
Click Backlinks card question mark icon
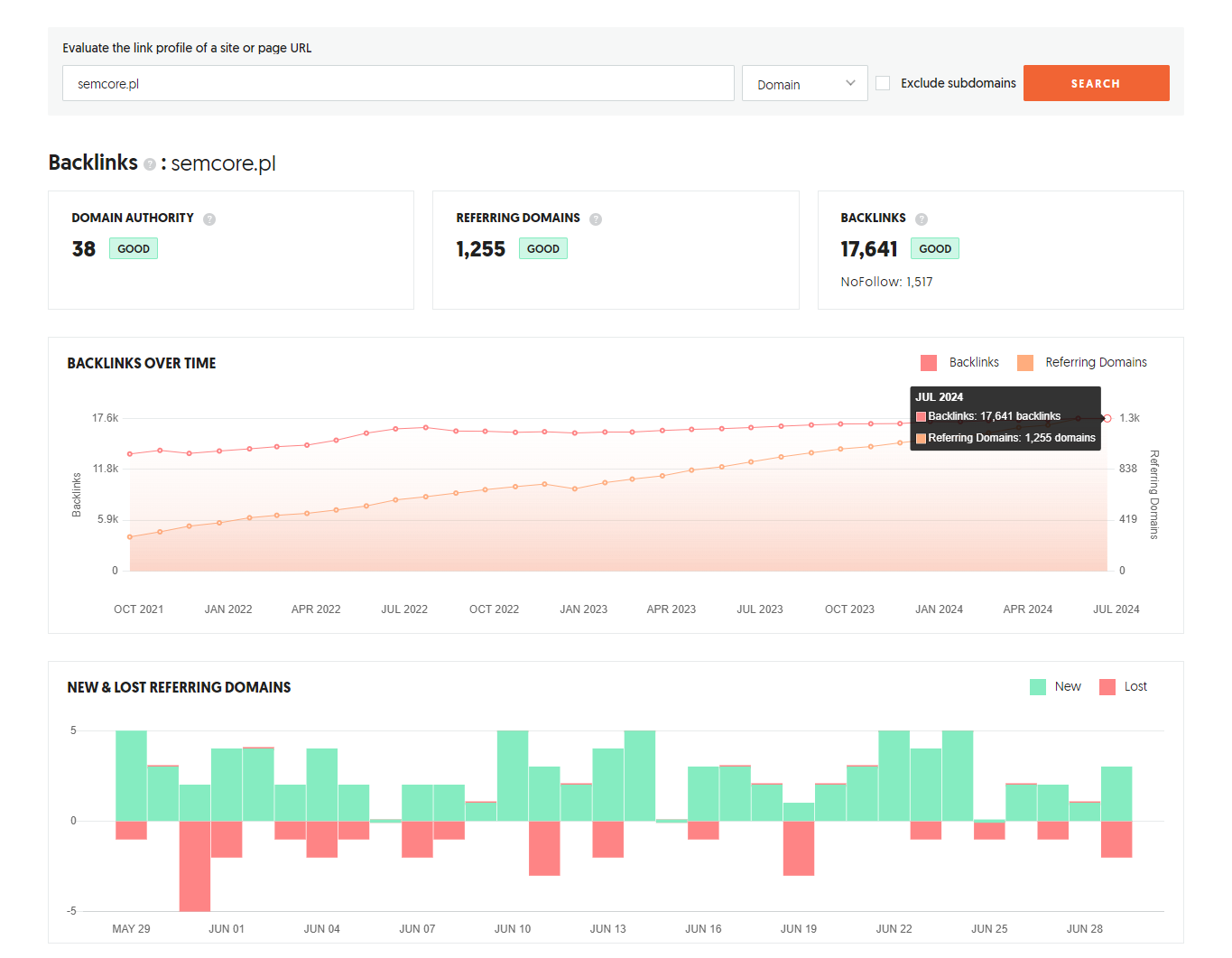point(922,219)
